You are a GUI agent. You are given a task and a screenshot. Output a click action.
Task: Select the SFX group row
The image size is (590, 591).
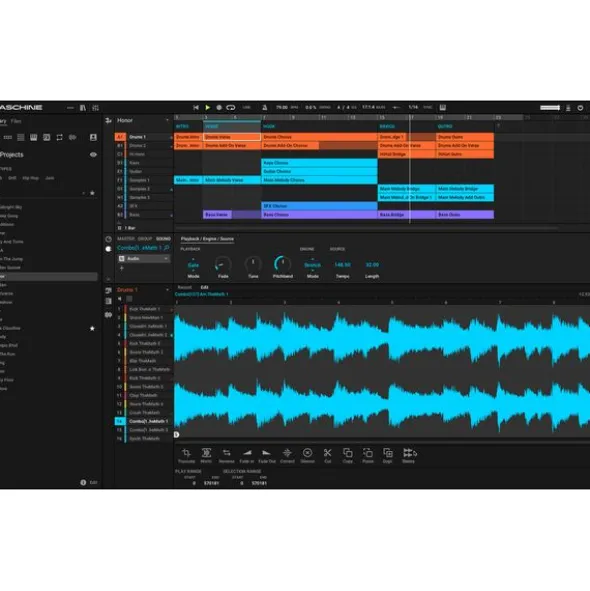[x=144, y=206]
